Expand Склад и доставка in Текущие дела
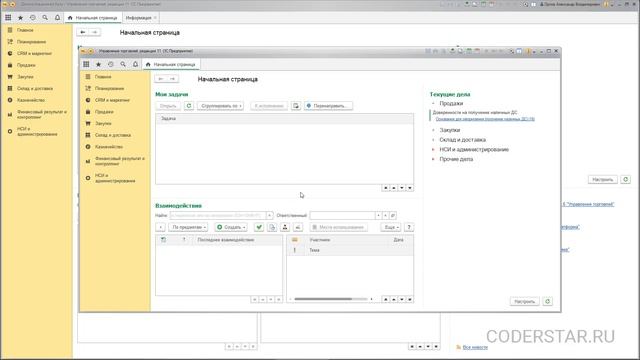Image resolution: width=640 pixels, height=360 pixels. pos(433,140)
